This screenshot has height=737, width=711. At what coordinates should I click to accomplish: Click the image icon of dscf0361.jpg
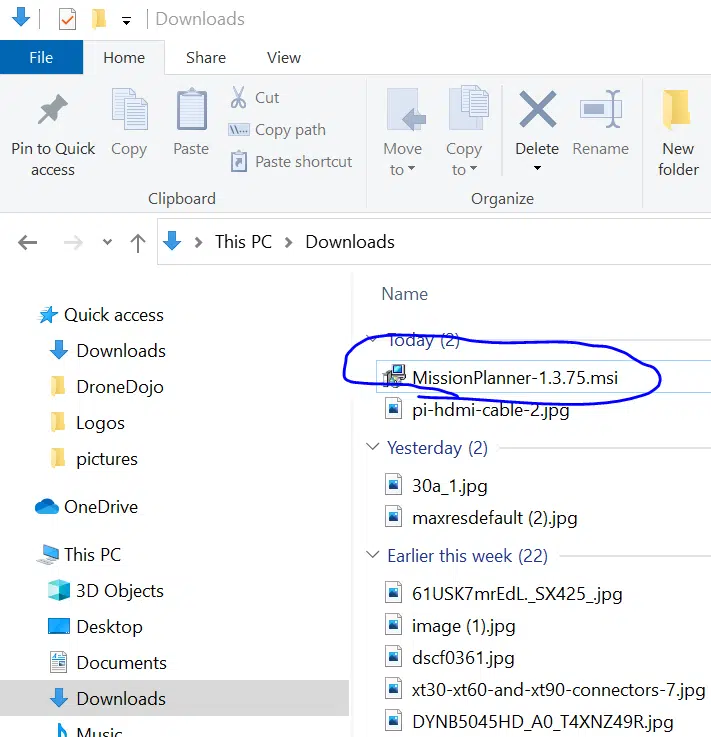(393, 657)
